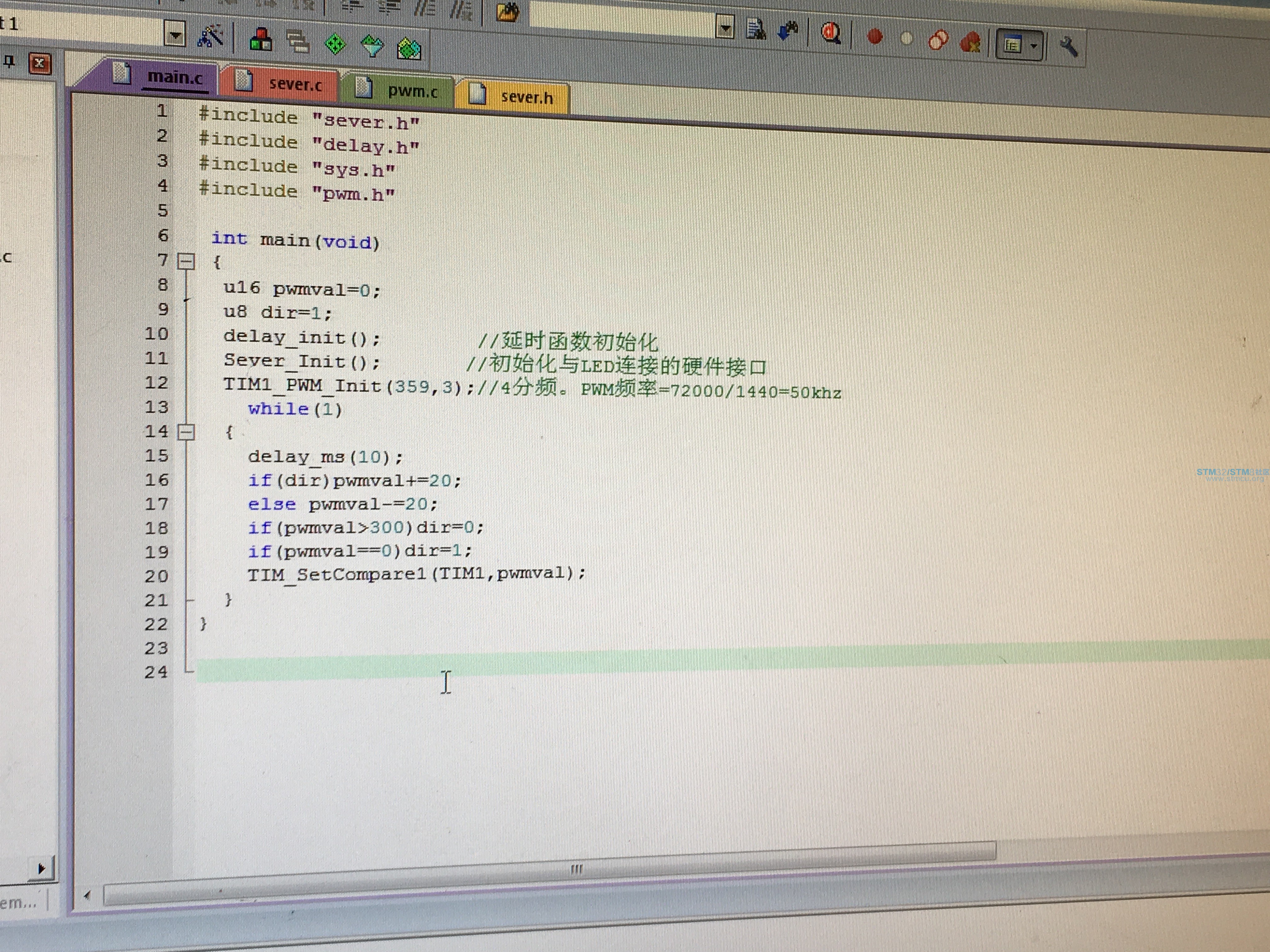Click the text 'if(pwmval==0)dir=1;'

360,552
